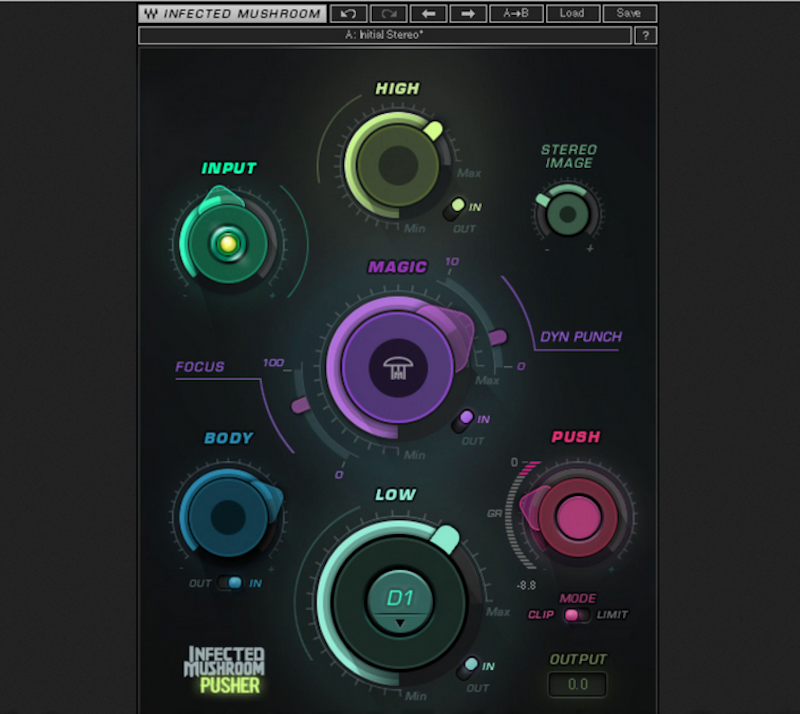Click the STEREO IMAGE knob
800x714 pixels.
(567, 214)
